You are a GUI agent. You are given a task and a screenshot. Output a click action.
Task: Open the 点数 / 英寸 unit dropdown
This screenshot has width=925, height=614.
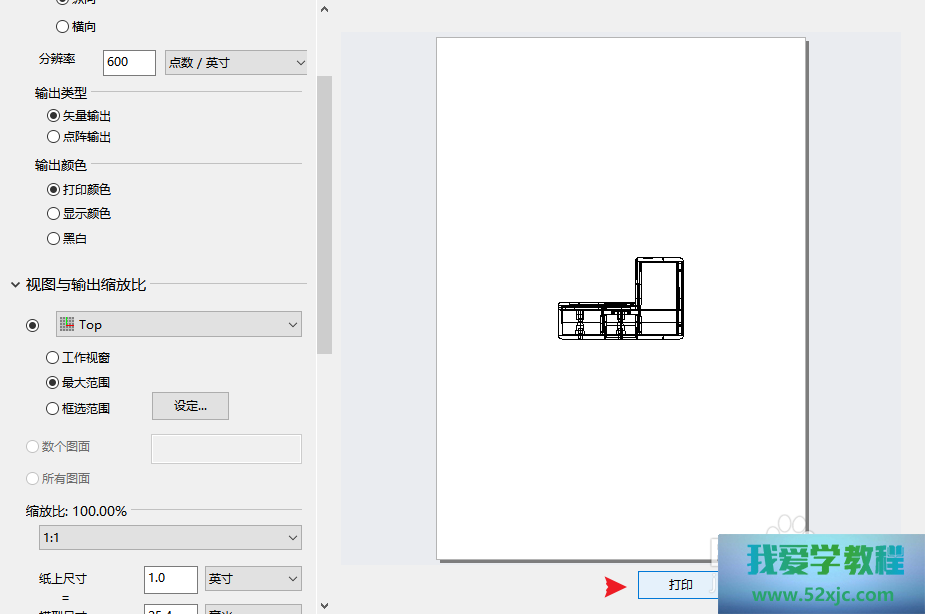(x=236, y=62)
